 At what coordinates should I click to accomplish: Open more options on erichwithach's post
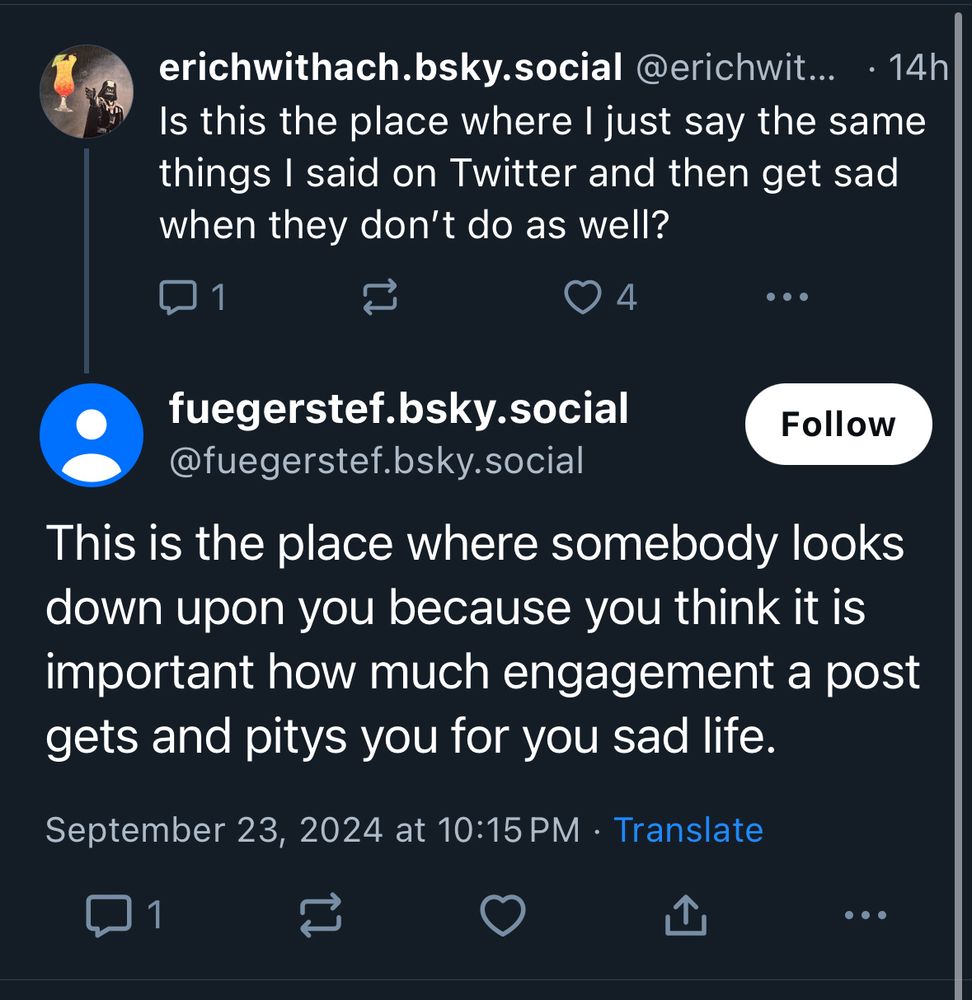786,297
